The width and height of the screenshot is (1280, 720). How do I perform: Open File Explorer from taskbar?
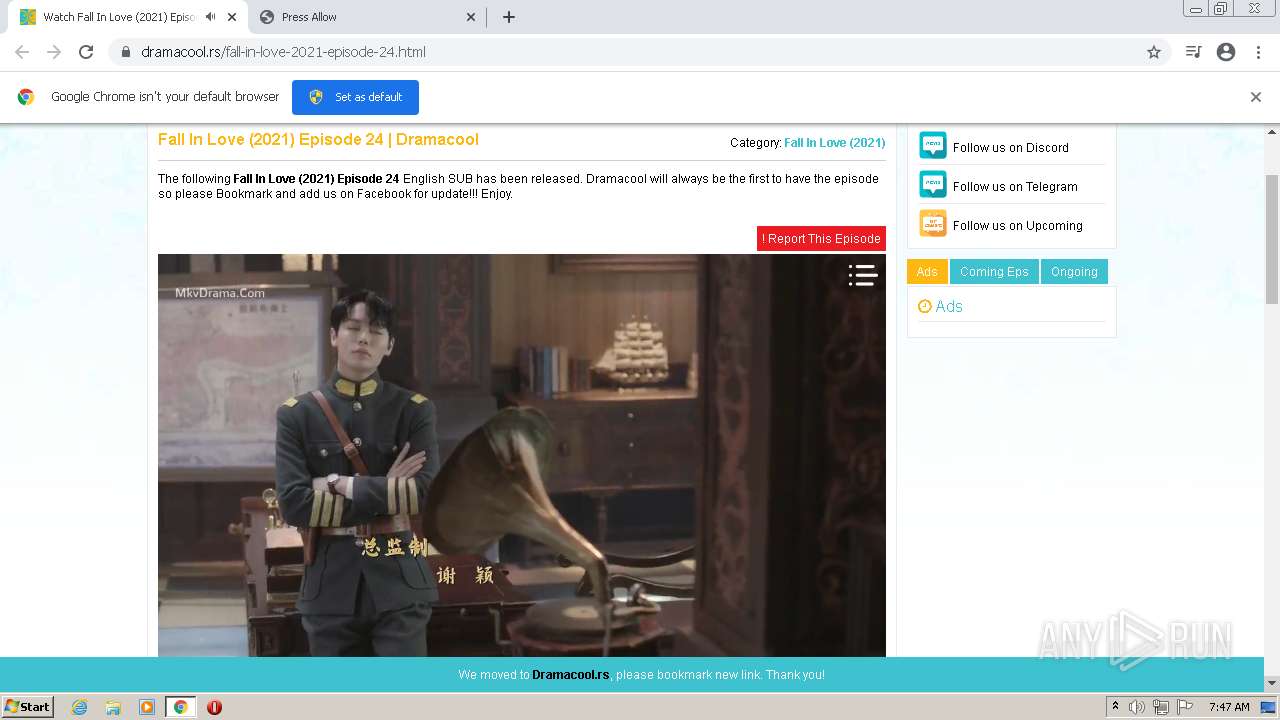click(x=113, y=707)
